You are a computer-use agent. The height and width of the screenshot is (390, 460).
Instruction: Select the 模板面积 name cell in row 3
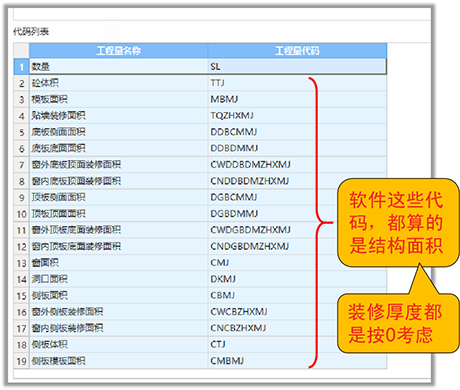[119, 99]
